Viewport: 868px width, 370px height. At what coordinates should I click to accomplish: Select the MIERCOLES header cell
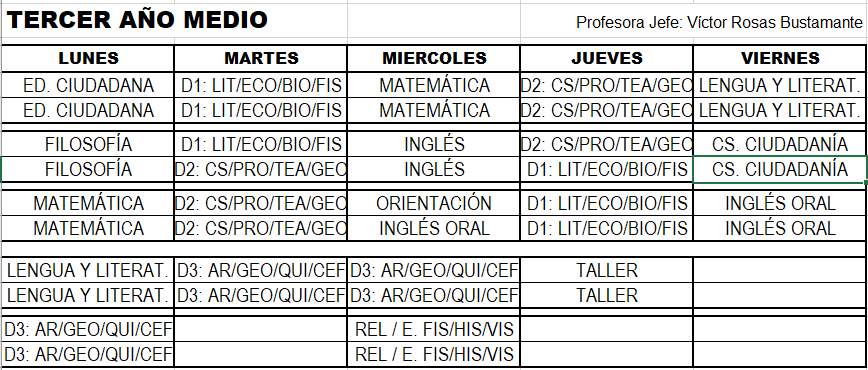click(x=433, y=58)
